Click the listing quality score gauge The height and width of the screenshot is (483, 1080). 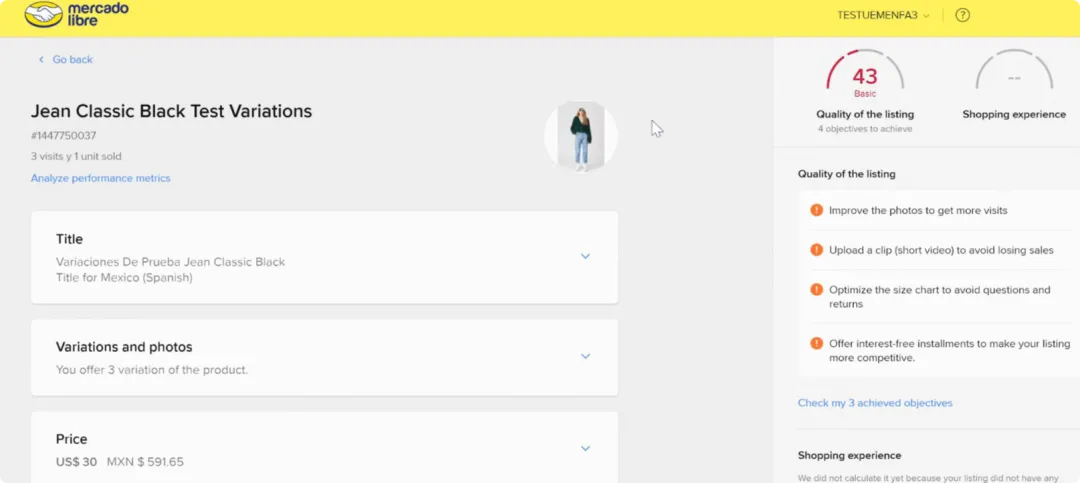pyautogui.click(x=865, y=78)
